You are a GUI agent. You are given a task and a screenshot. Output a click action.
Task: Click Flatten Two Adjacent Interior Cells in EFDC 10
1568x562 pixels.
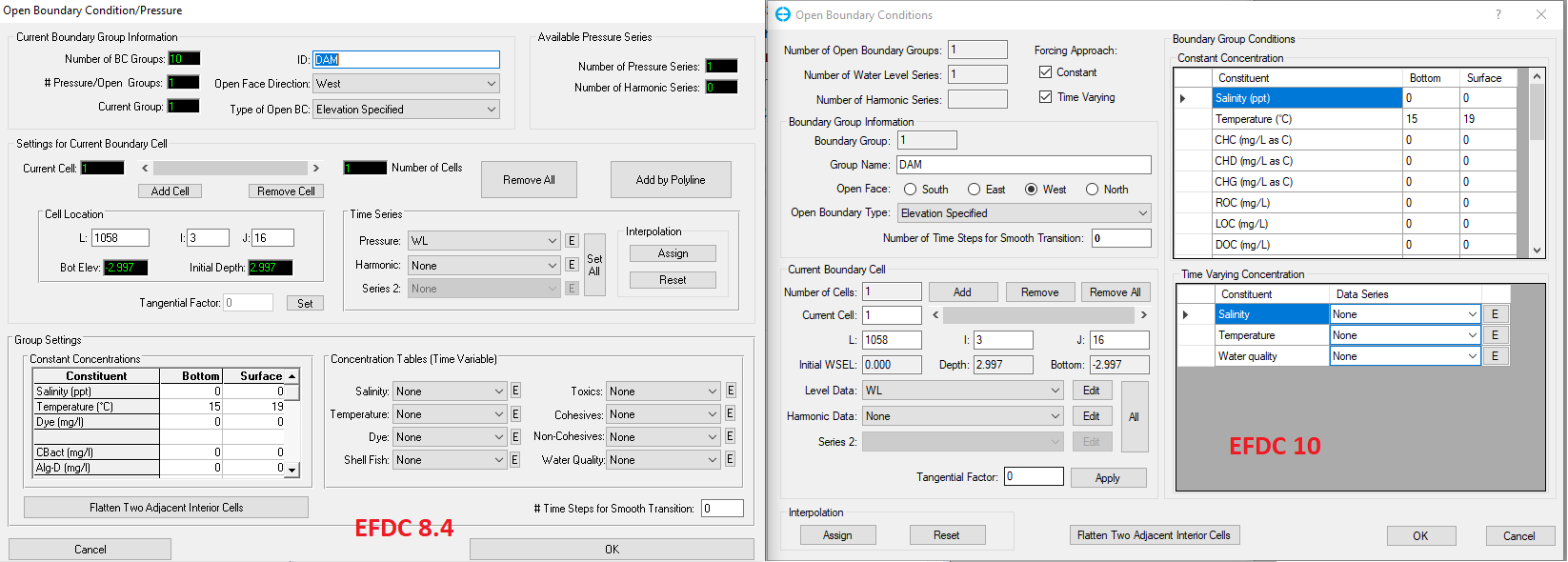coord(1154,535)
